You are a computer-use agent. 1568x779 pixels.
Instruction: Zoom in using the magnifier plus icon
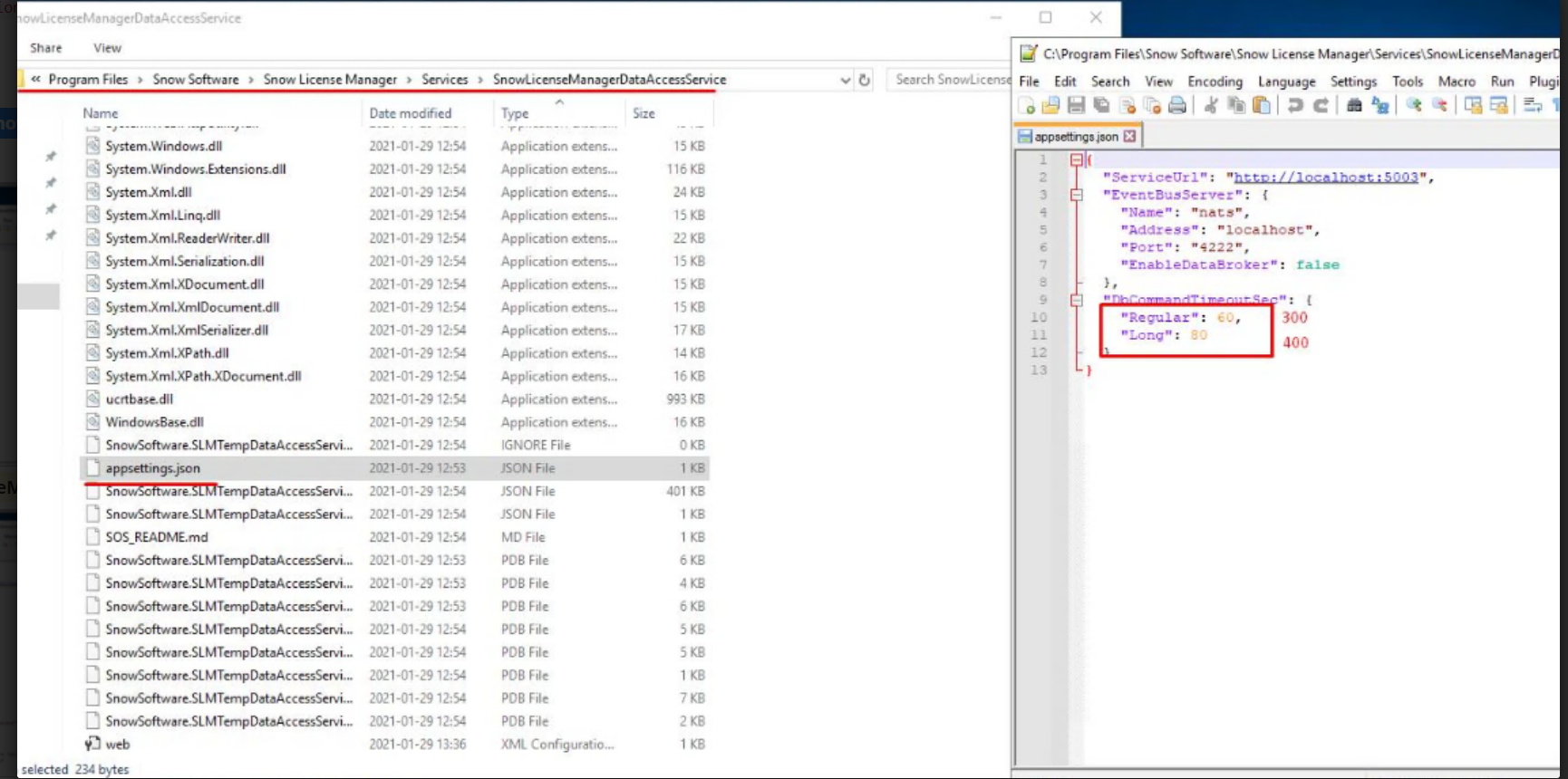point(1414,106)
